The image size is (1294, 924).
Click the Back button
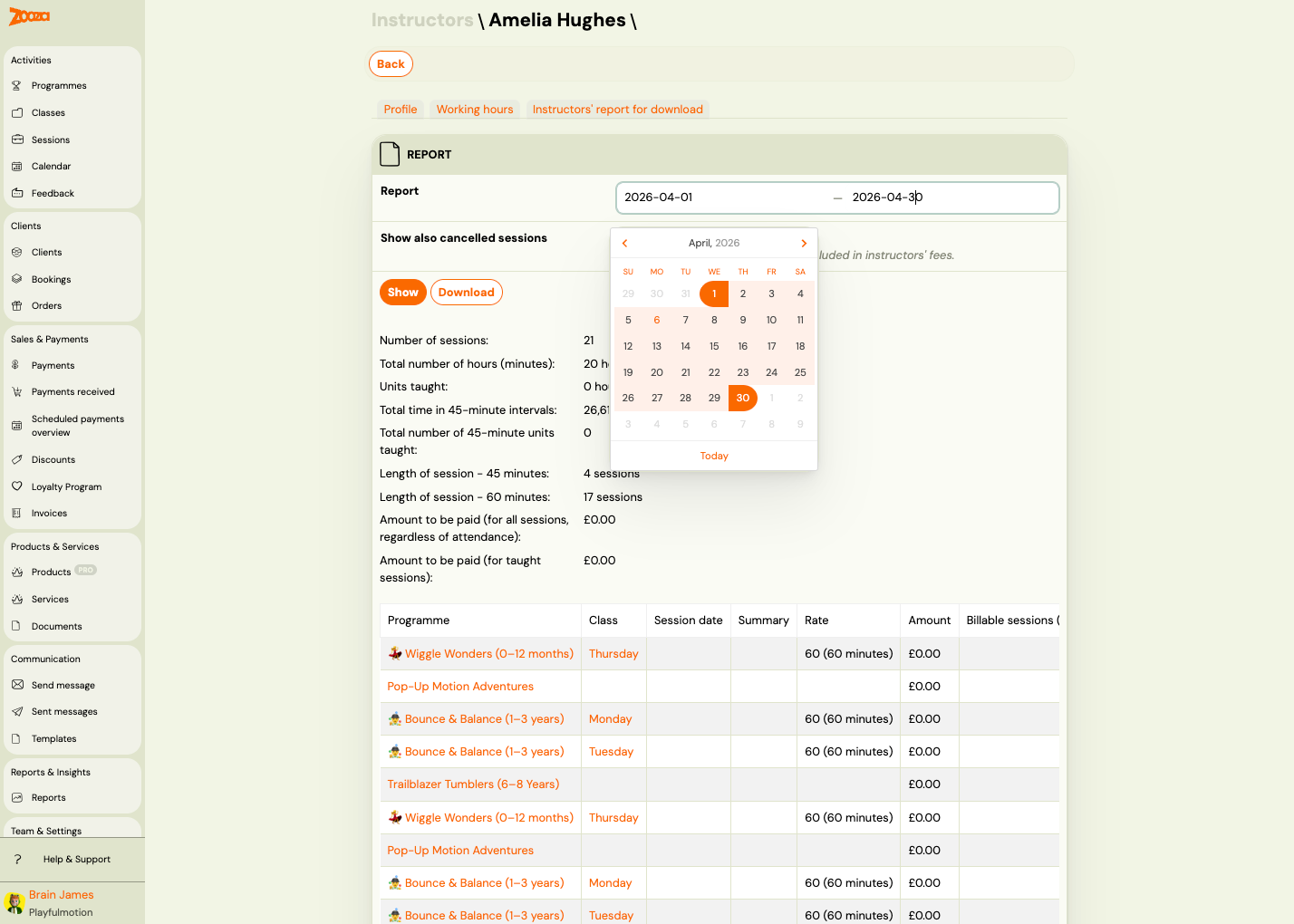(391, 64)
